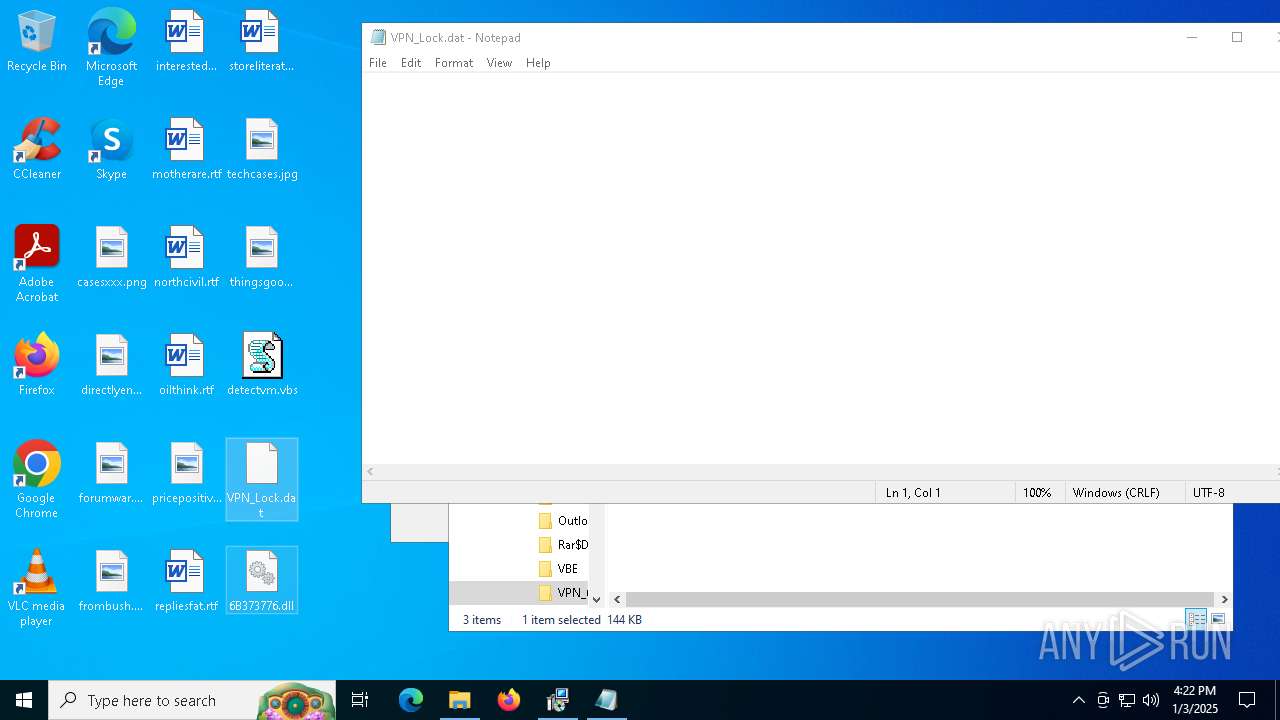Click Notepad status bar Windows (CRLF) text
The height and width of the screenshot is (720, 1280).
pyautogui.click(x=1116, y=493)
